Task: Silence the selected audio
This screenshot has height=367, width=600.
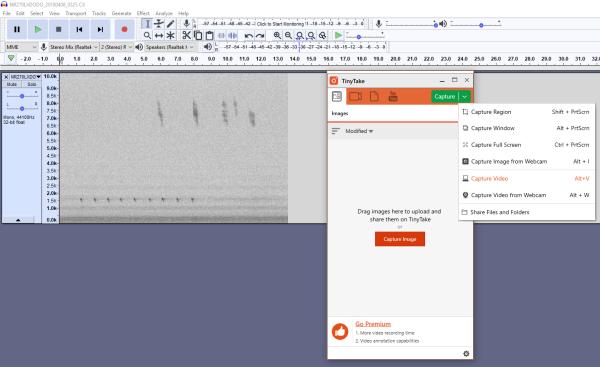Action: point(233,36)
